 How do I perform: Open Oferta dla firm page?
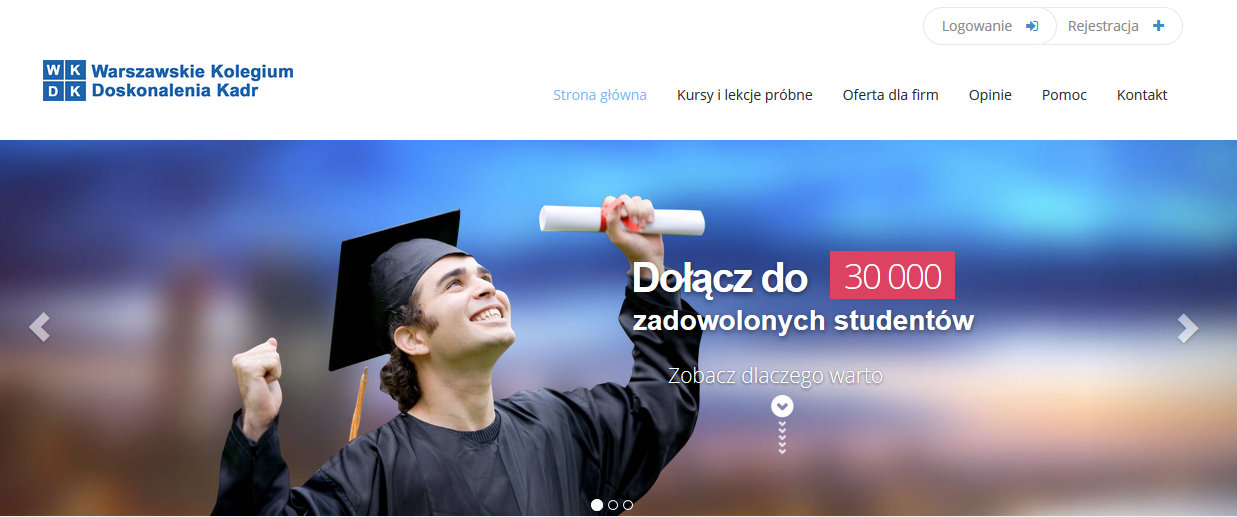click(x=890, y=95)
